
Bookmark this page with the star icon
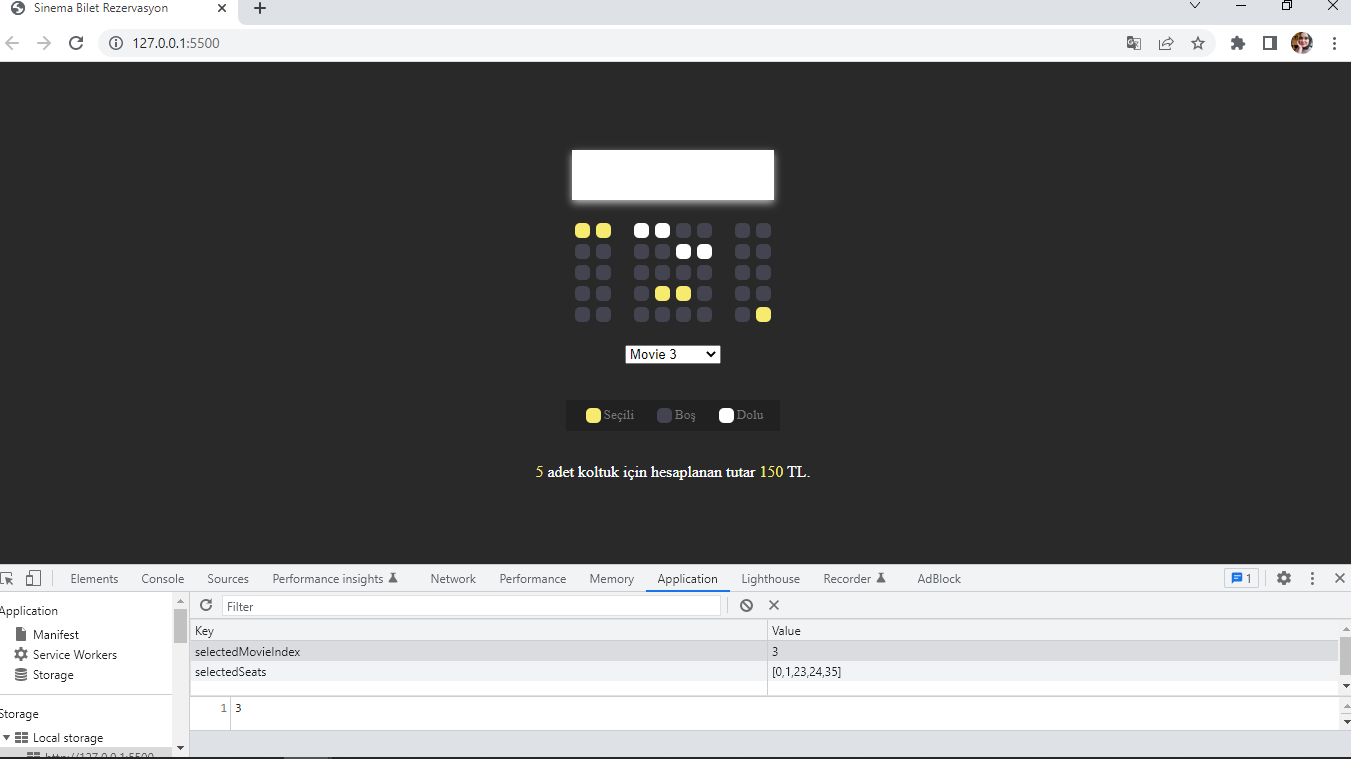click(x=1198, y=43)
